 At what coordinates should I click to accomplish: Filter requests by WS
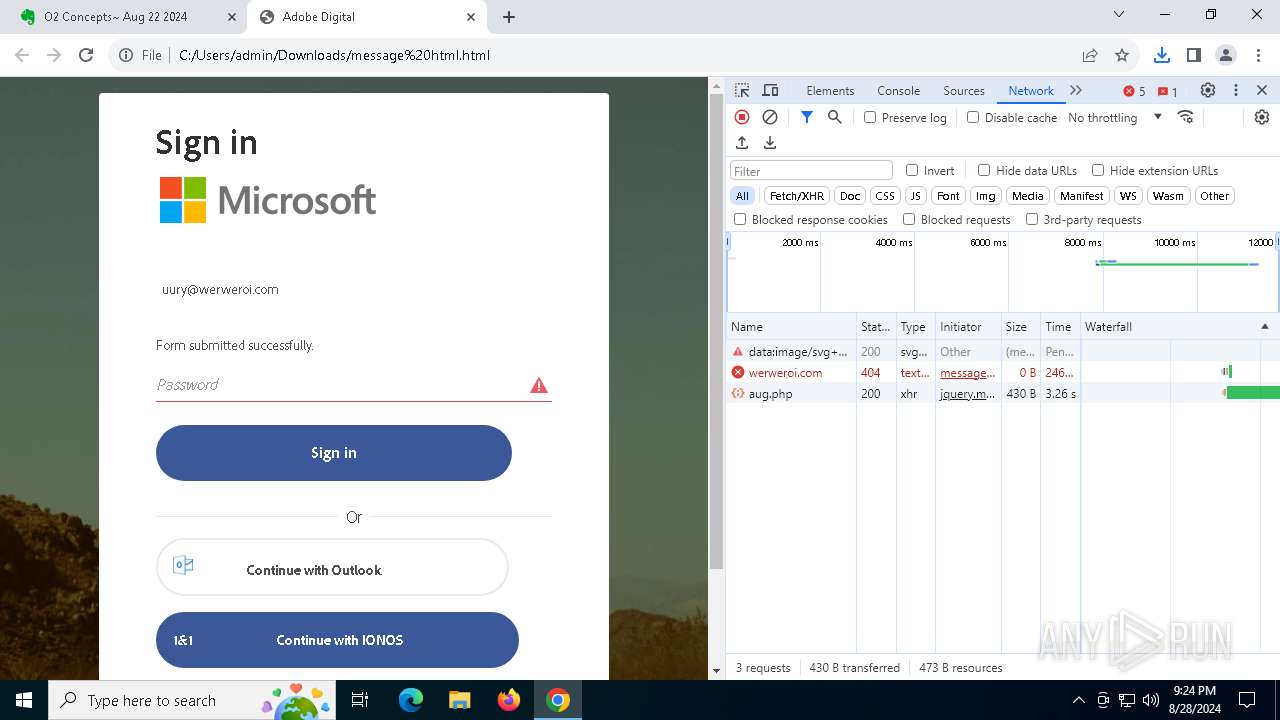1128,196
